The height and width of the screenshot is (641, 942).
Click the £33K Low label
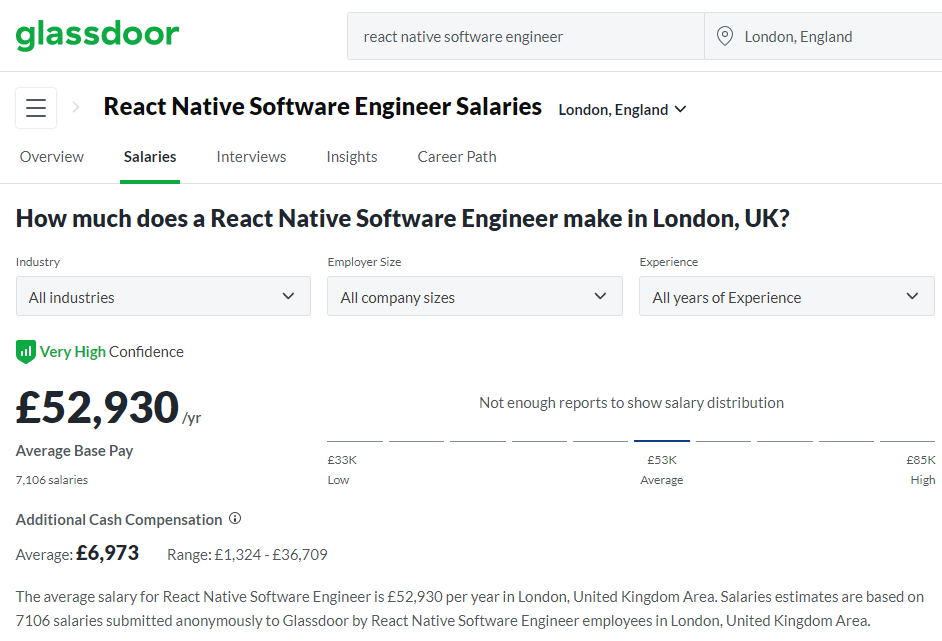[342, 469]
